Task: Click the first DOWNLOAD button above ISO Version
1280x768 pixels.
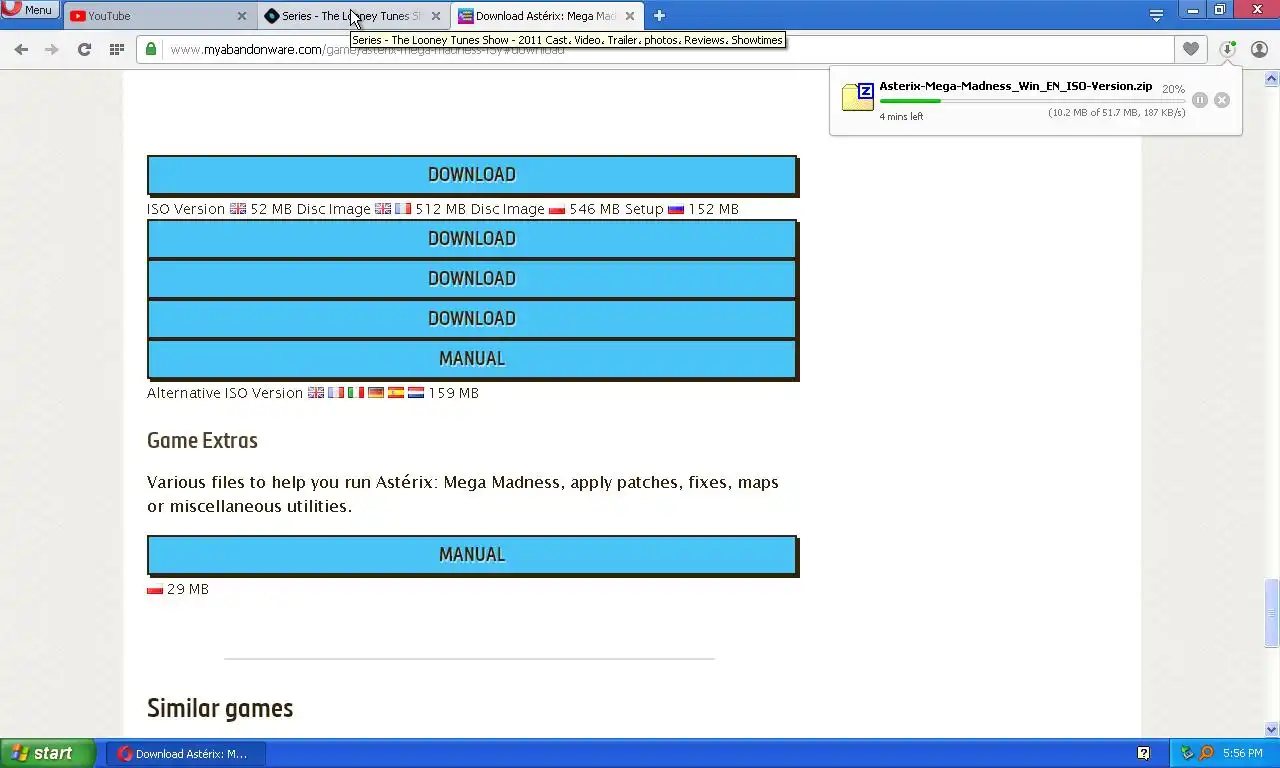Action: (472, 175)
